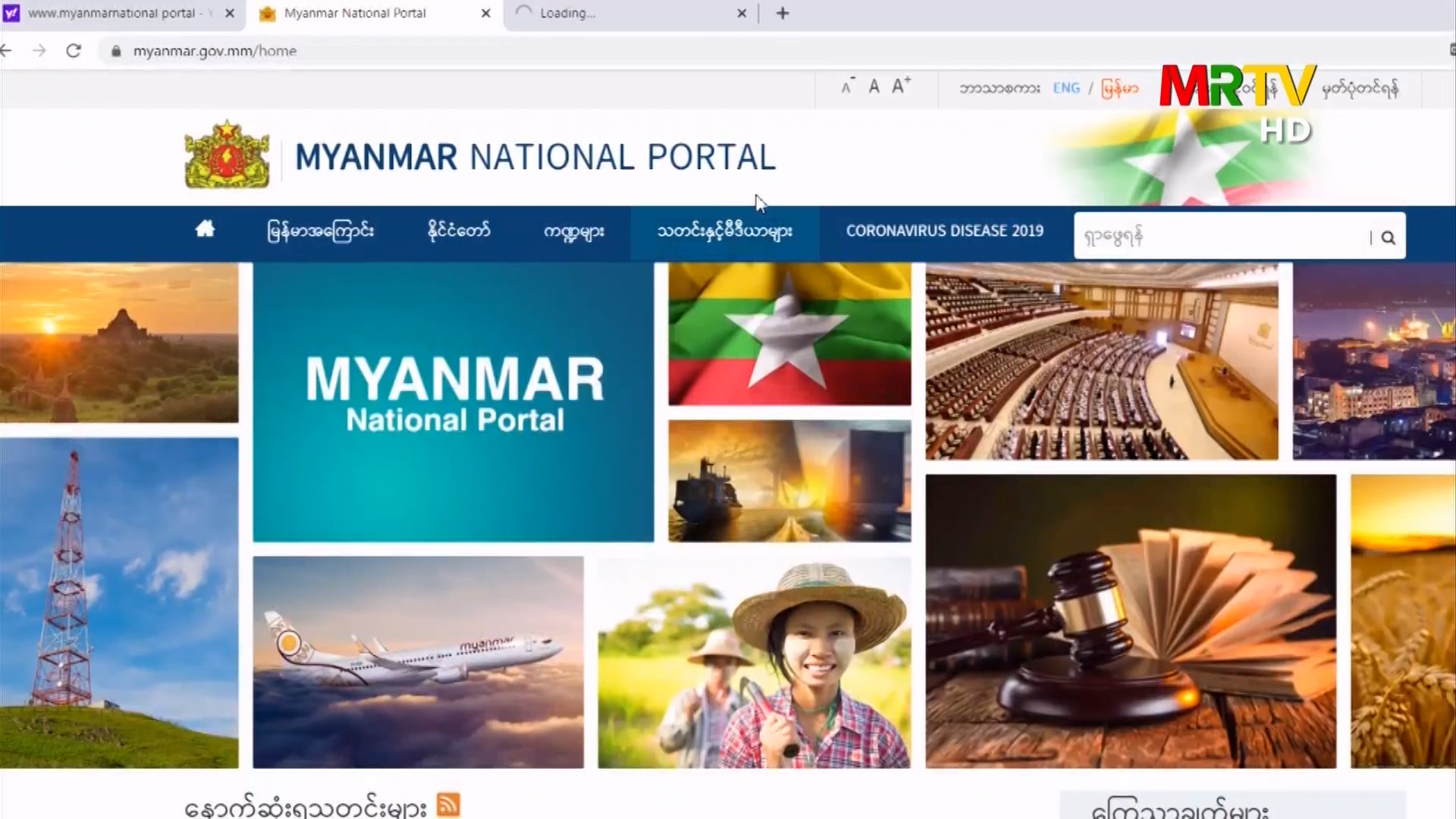Screen dimensions: 1456x819
Task: Click the back arrow in the browser toolbar
Action: click(6, 51)
